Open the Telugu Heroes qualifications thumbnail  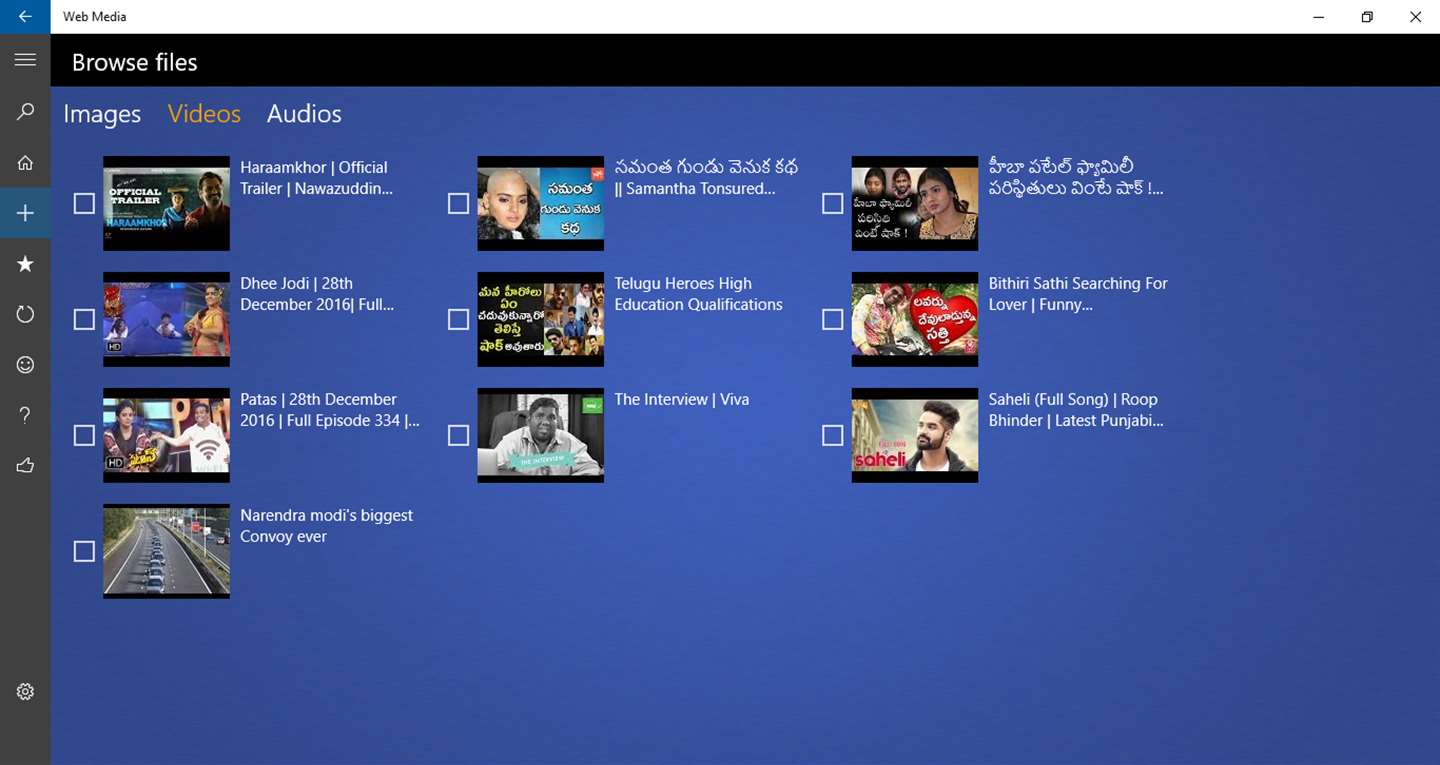pyautogui.click(x=540, y=319)
